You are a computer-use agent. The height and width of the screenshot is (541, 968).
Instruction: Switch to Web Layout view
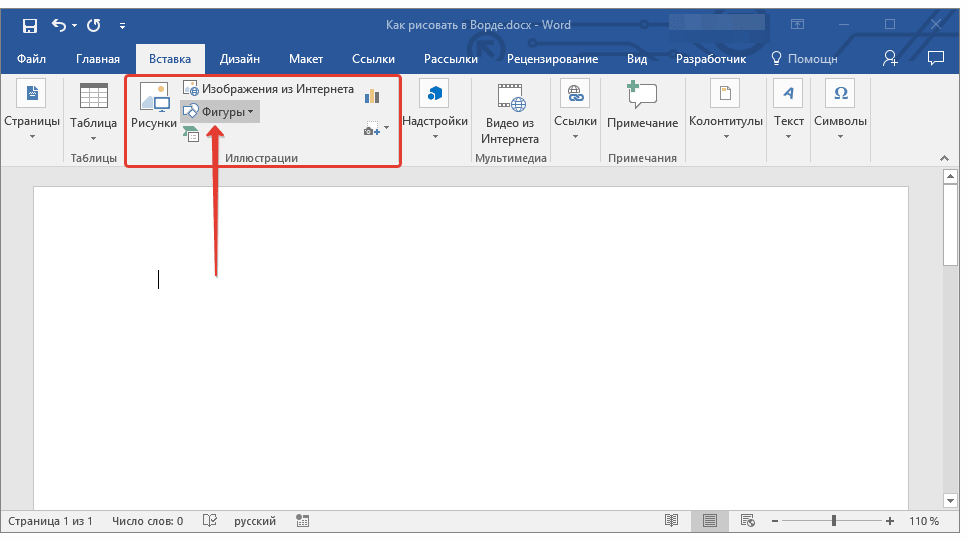coord(747,521)
